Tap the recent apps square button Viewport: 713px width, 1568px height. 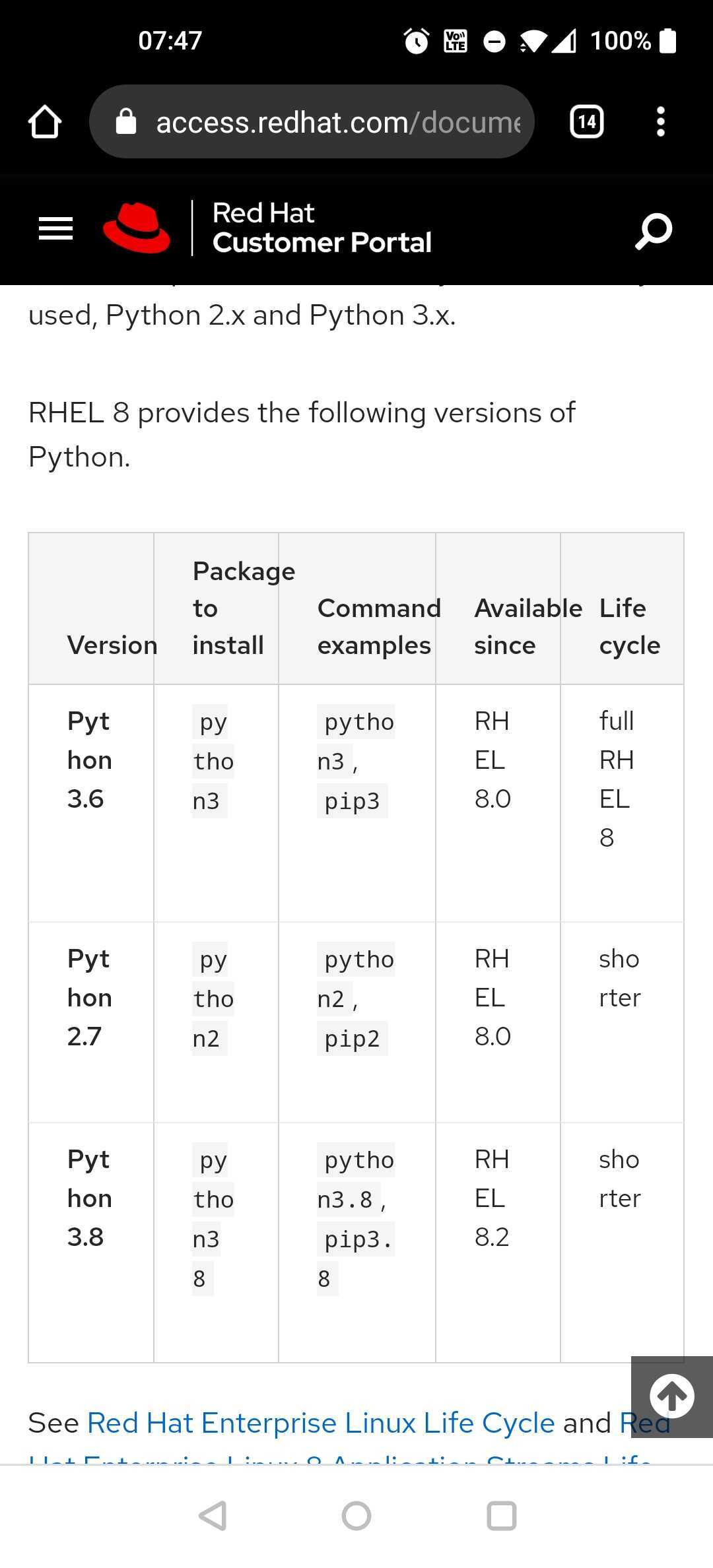pyautogui.click(x=500, y=1515)
